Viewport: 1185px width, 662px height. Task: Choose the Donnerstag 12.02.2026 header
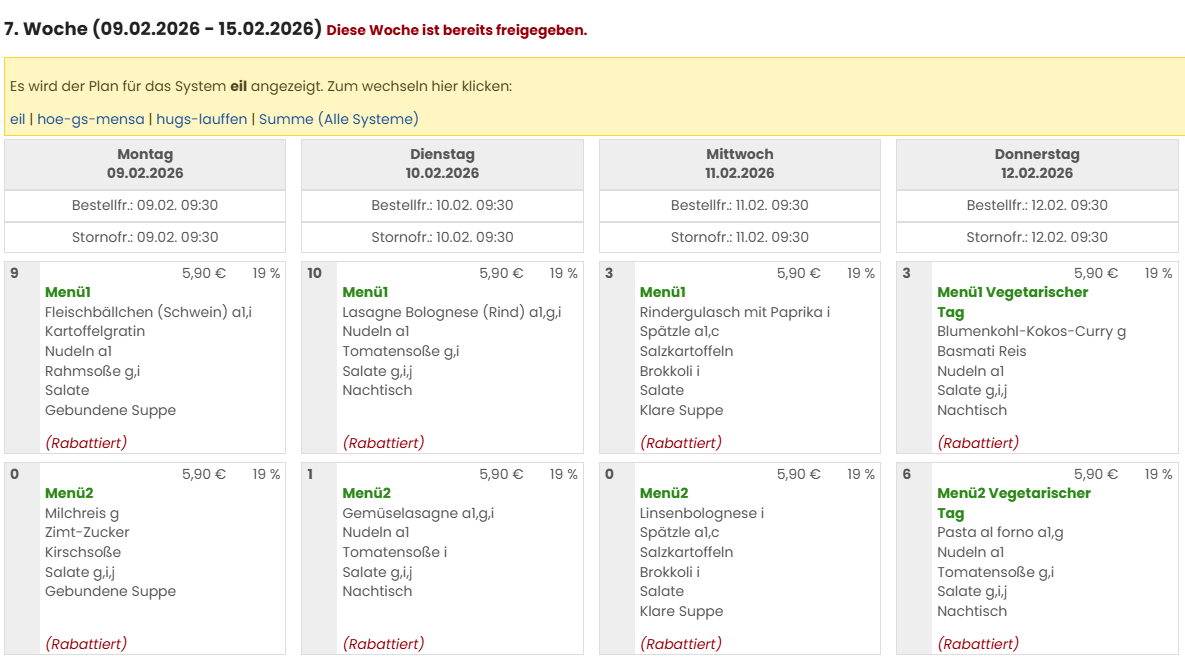1037,164
